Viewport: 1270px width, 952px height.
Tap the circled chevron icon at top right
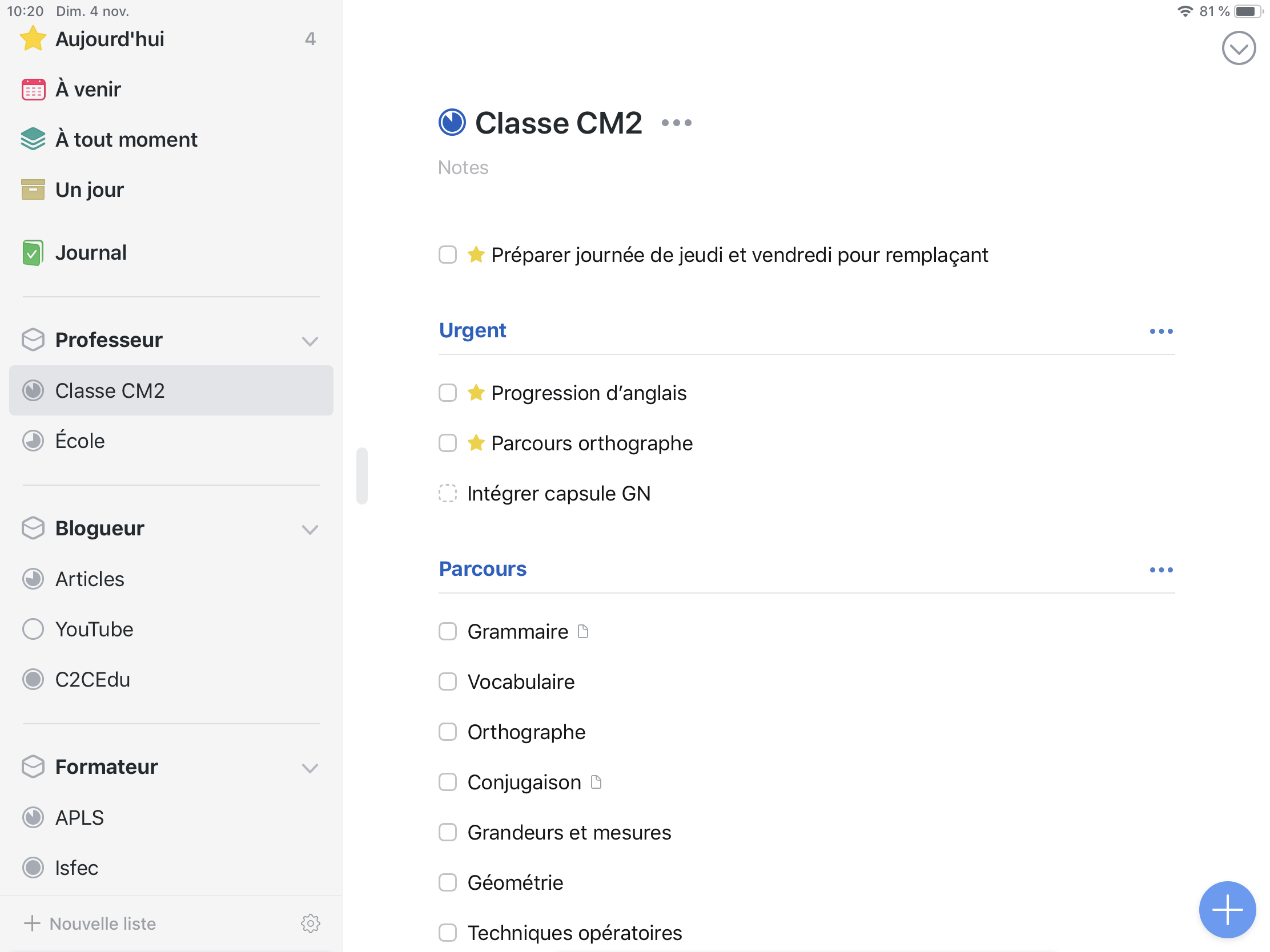(1238, 48)
